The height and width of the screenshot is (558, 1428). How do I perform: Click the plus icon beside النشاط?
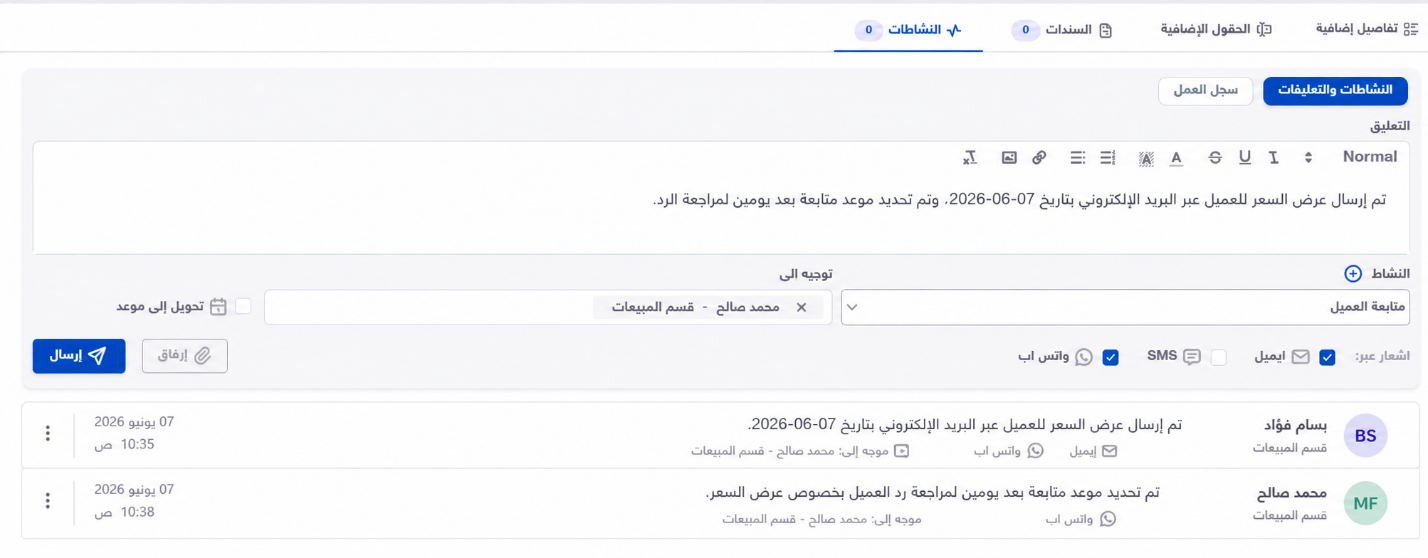point(1352,274)
